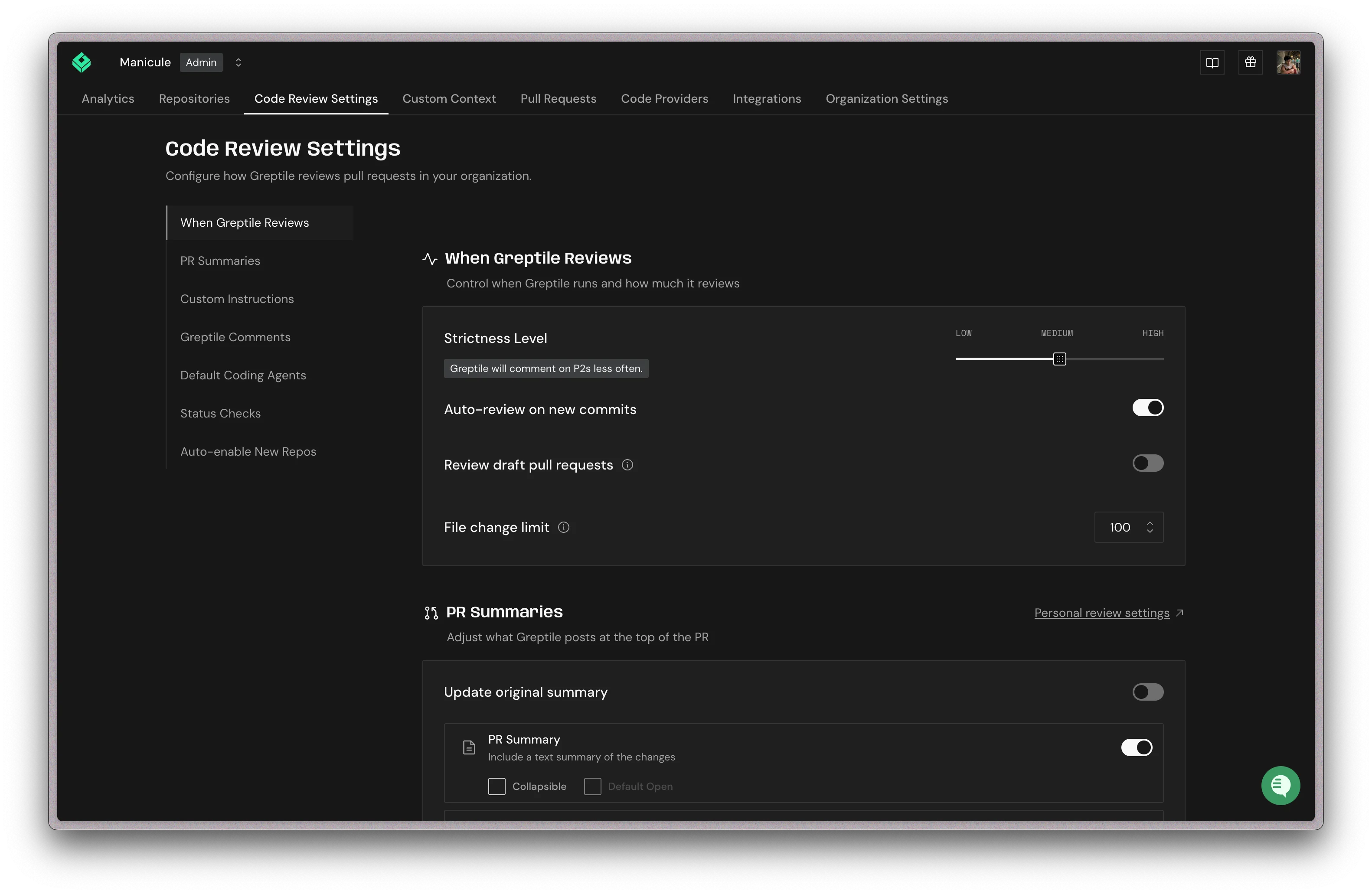Click the Manicule organization name
1372x894 pixels.
pos(145,62)
